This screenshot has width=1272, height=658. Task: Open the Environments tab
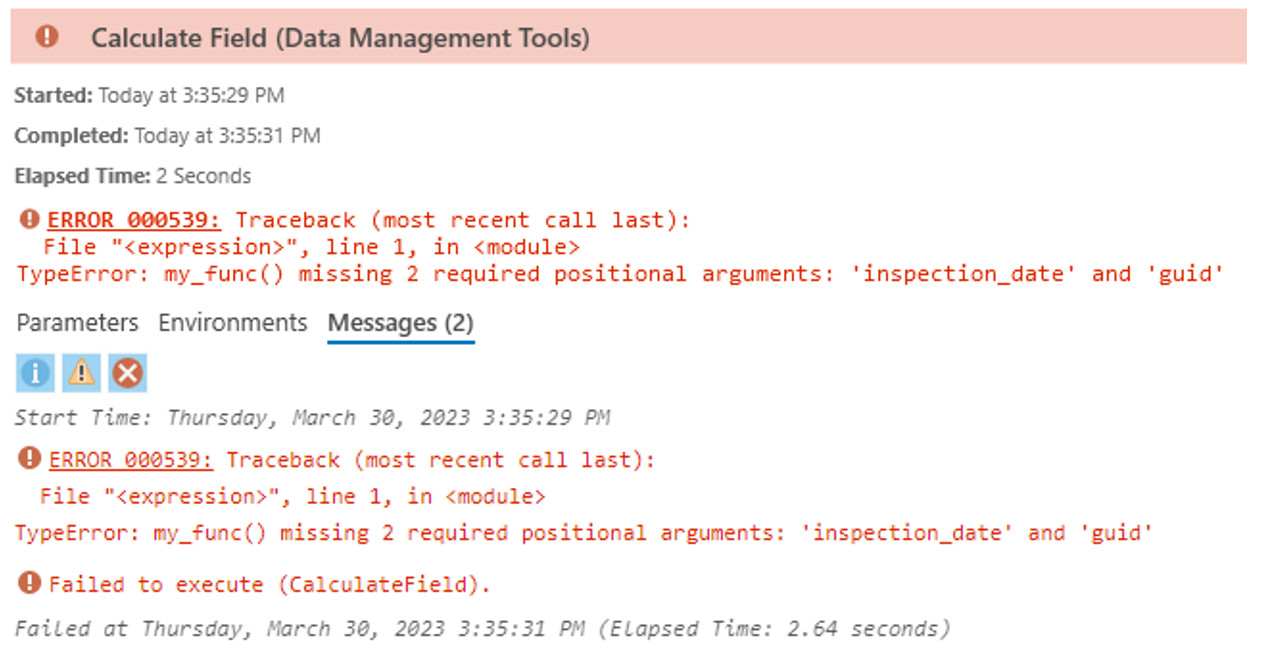pos(232,323)
